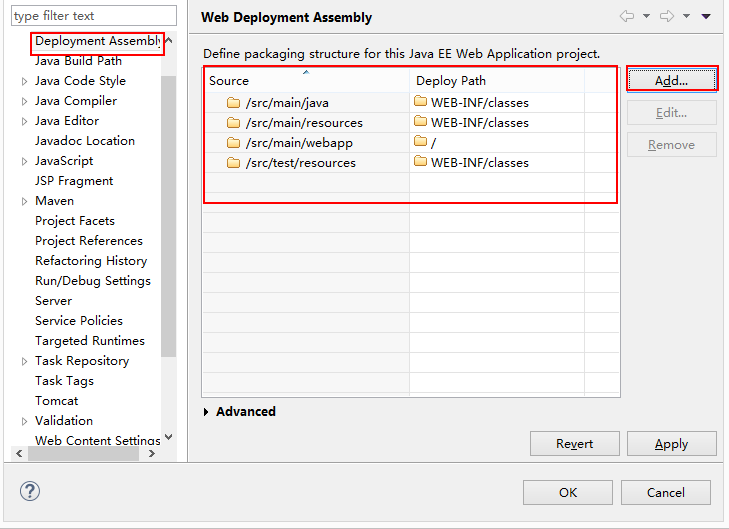The width and height of the screenshot is (729, 529).
Task: Click the forward navigation arrow icon
Action: click(x=668, y=16)
